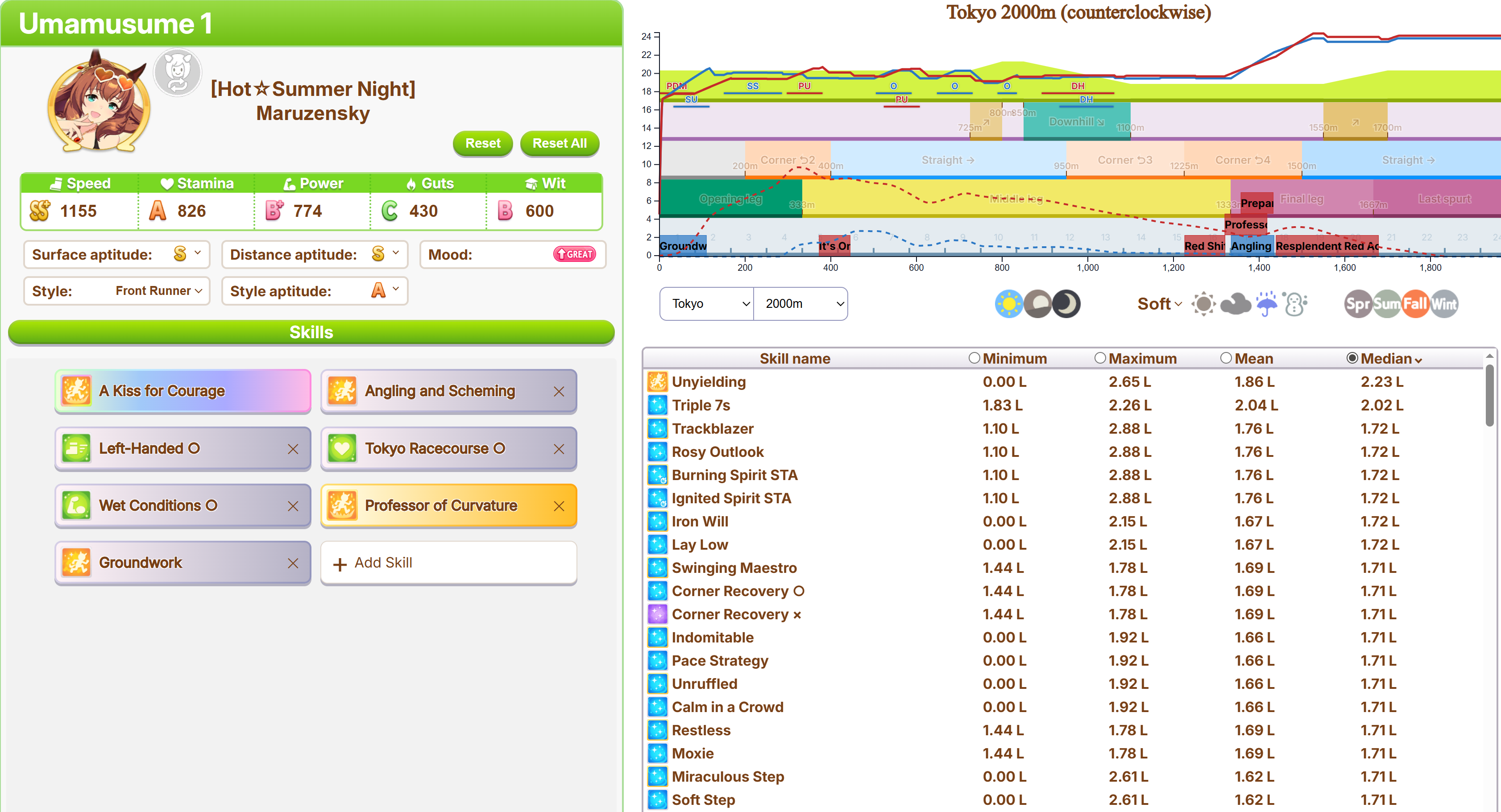This screenshot has width=1501, height=812.
Task: Click the Speed stat value field
Action: 79,211
